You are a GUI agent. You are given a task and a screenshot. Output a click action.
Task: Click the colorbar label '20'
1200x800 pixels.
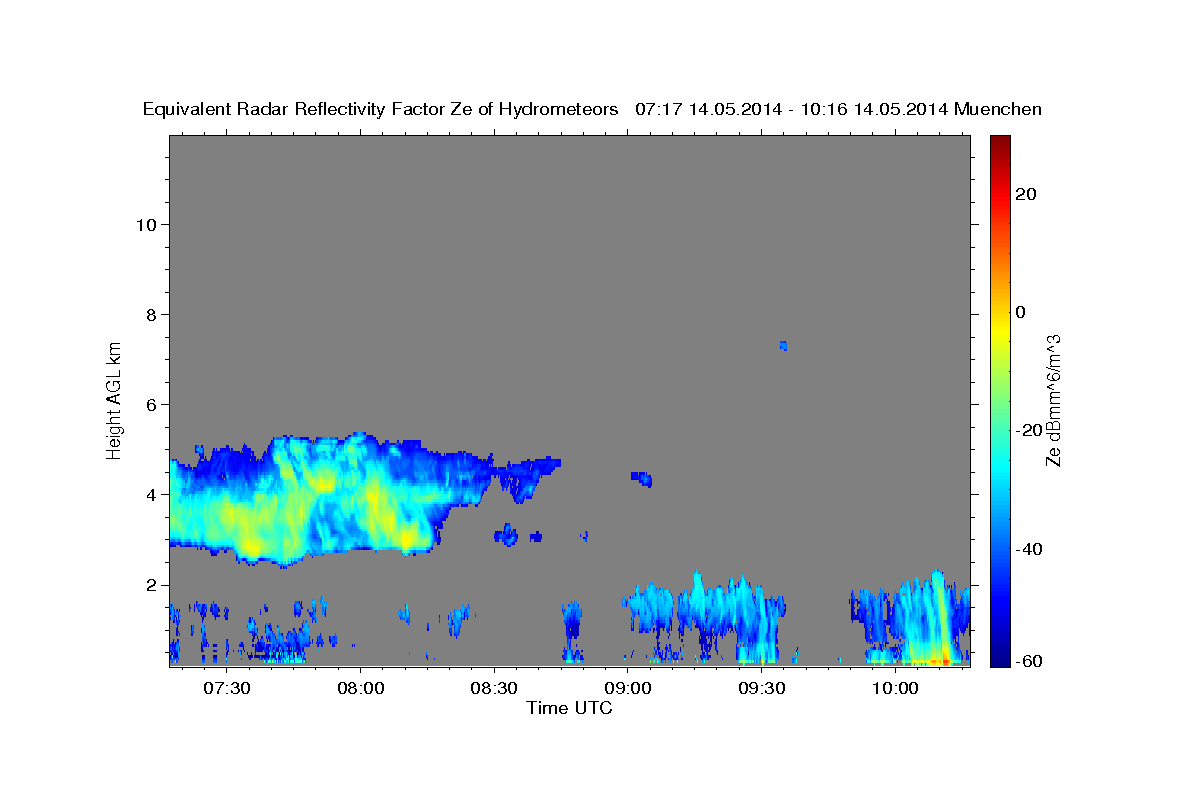(x=1025, y=194)
